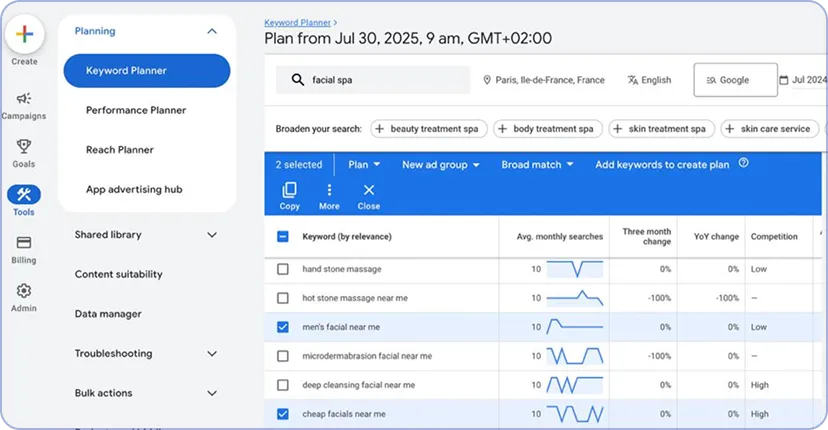Screen dimensions: 828x430
Task: Check 'hand stone massage' row checkbox
Action: (283, 269)
